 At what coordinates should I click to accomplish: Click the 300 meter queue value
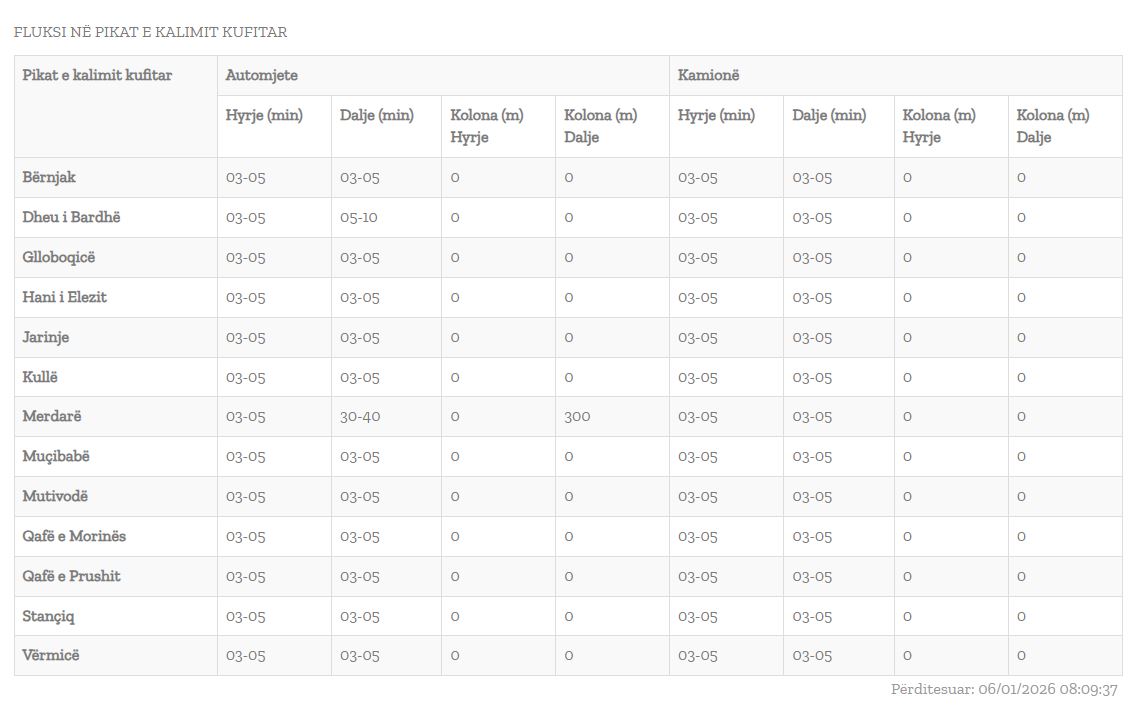point(577,416)
